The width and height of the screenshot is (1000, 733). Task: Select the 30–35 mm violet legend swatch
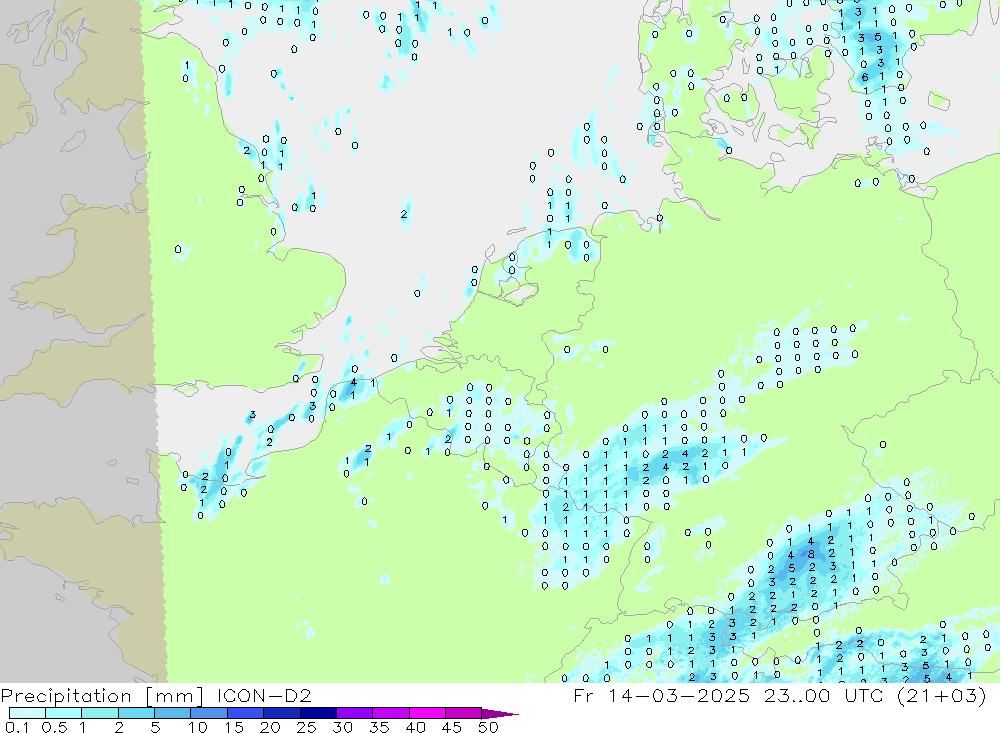(x=354, y=713)
